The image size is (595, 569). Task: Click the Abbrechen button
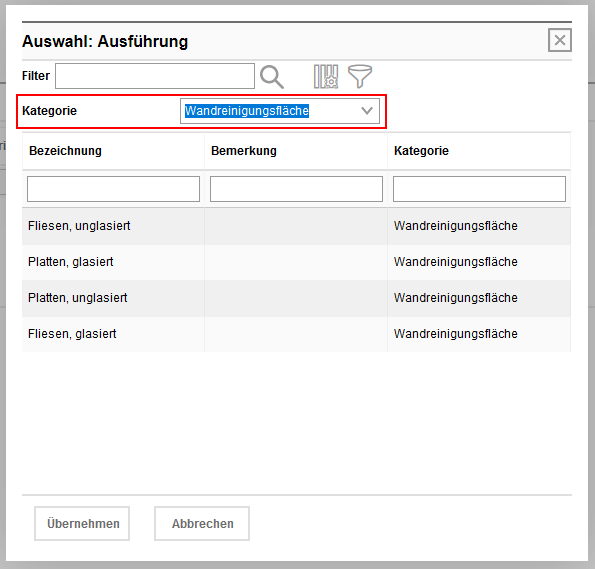(x=202, y=523)
